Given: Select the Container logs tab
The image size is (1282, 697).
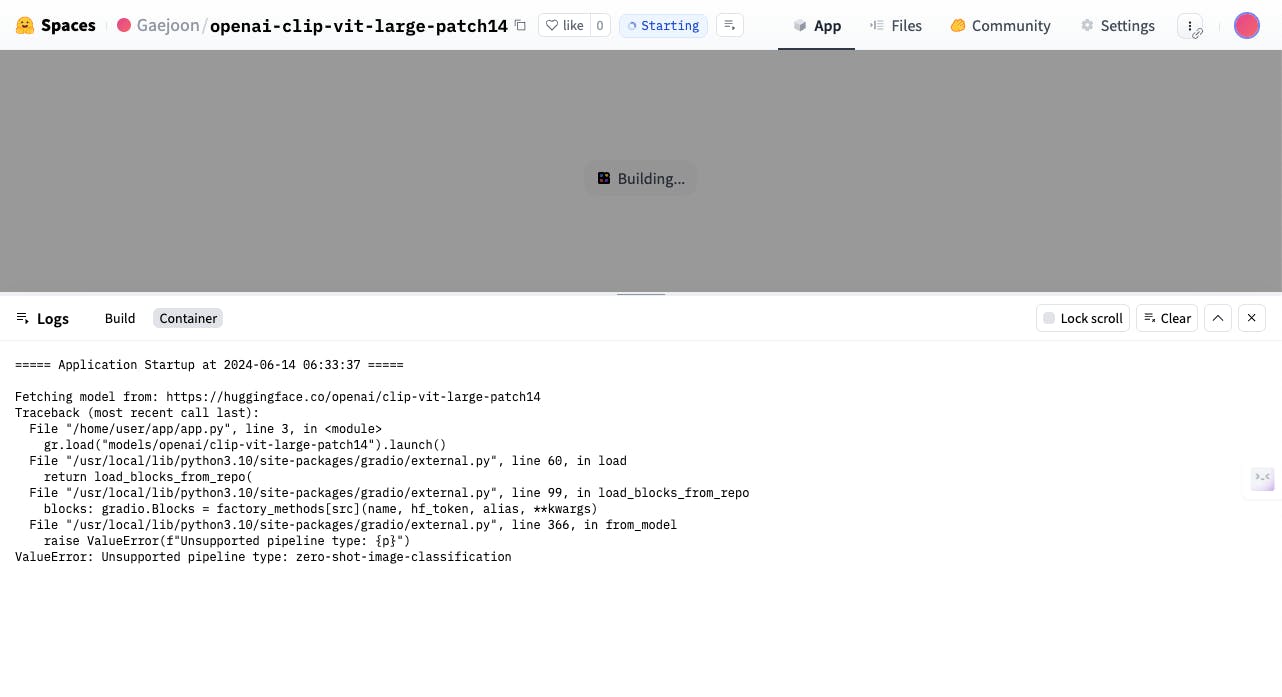Looking at the screenshot, I should point(188,318).
